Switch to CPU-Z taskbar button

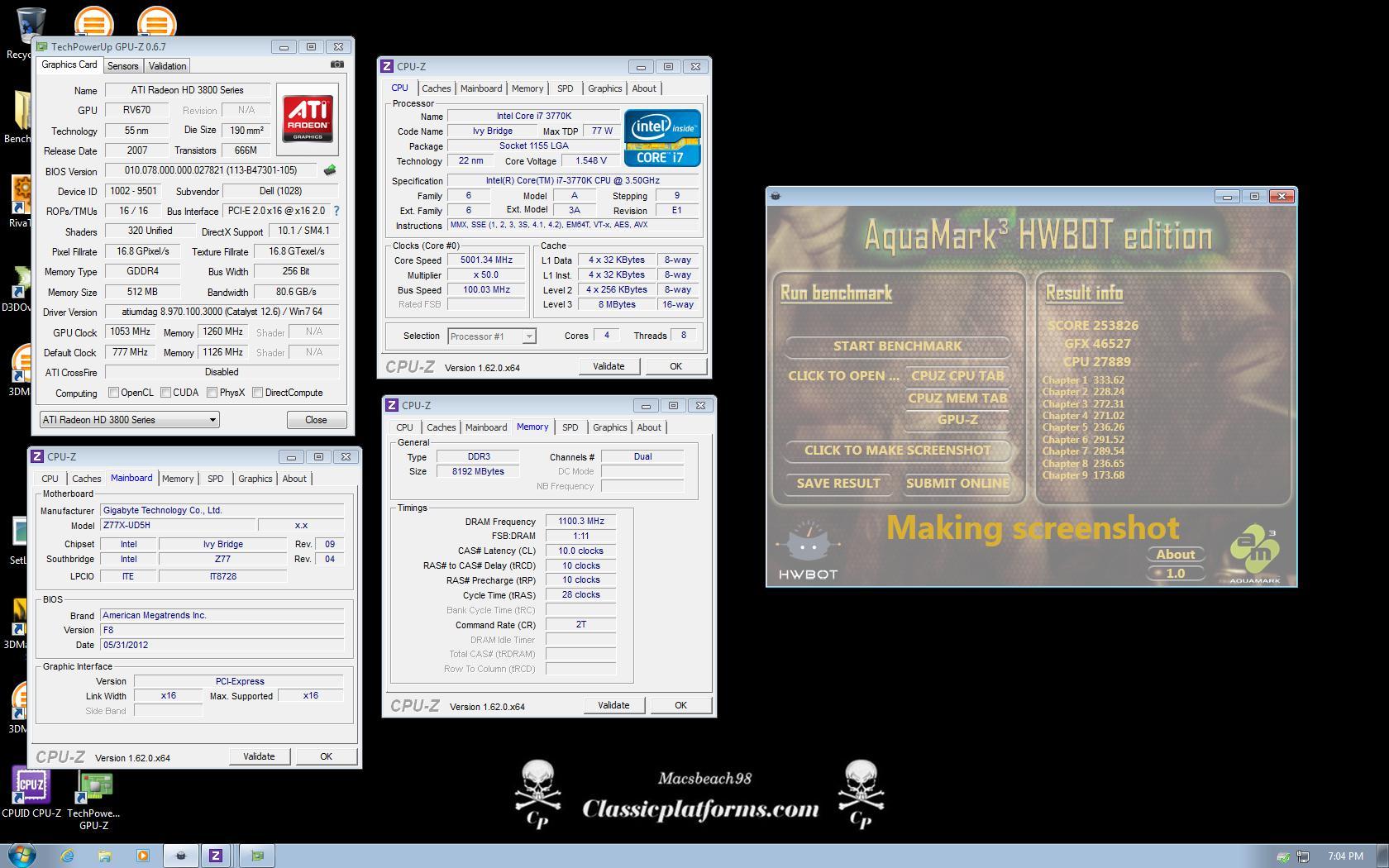point(216,856)
